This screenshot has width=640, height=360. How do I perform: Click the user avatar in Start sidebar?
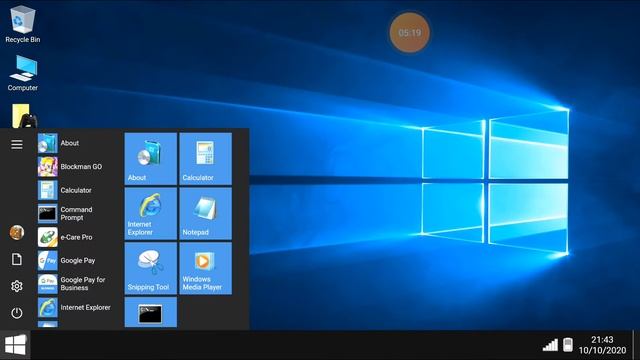(17, 232)
